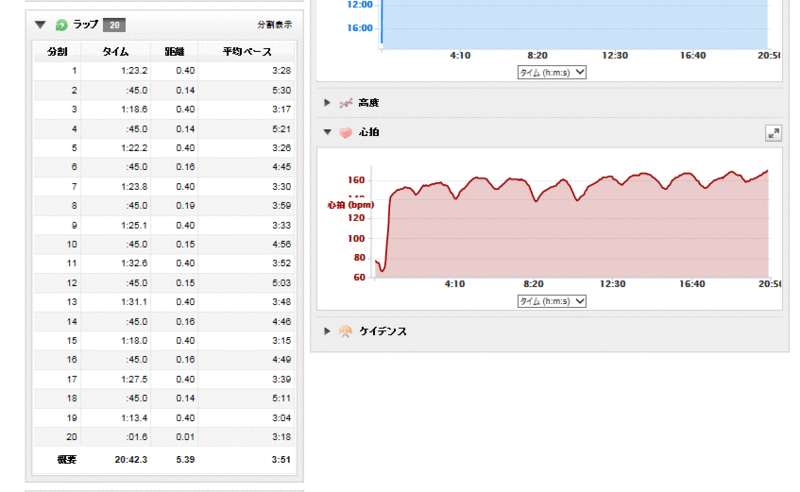Viewport: 800px width, 492px height.
Task: Collapse the 心拍 section arrow
Action: pyautogui.click(x=327, y=132)
